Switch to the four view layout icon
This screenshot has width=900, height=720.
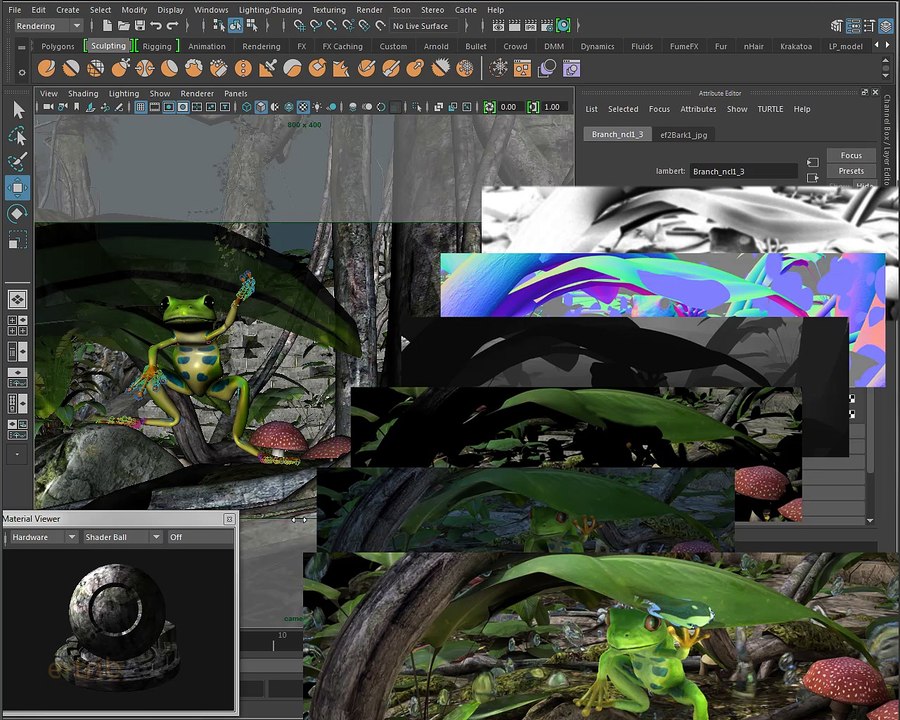tap(18, 326)
